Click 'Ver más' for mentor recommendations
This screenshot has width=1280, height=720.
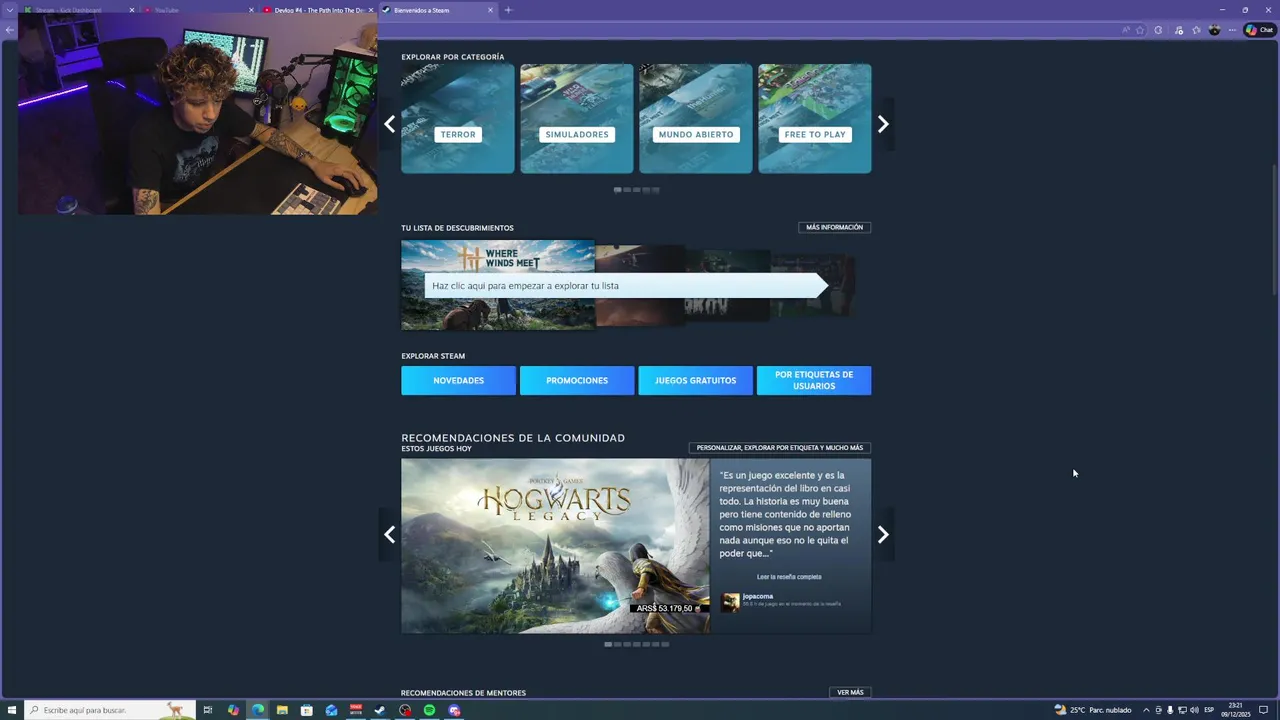(850, 693)
